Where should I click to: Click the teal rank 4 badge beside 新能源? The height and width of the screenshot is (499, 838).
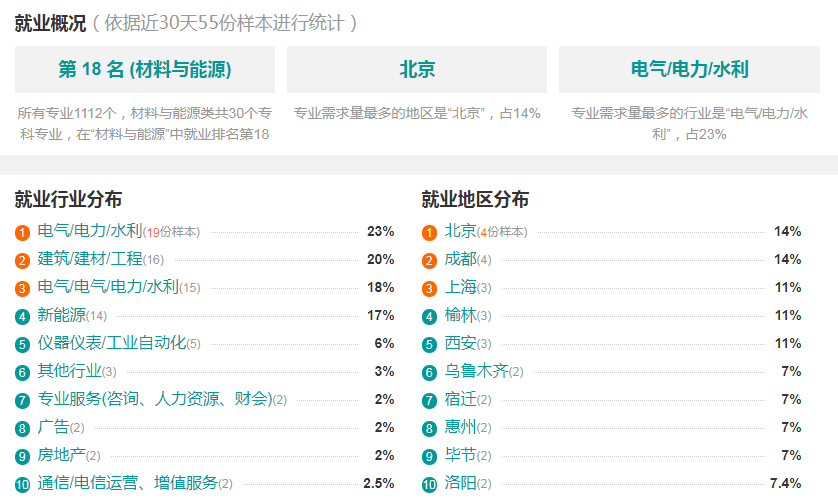click(x=22, y=317)
